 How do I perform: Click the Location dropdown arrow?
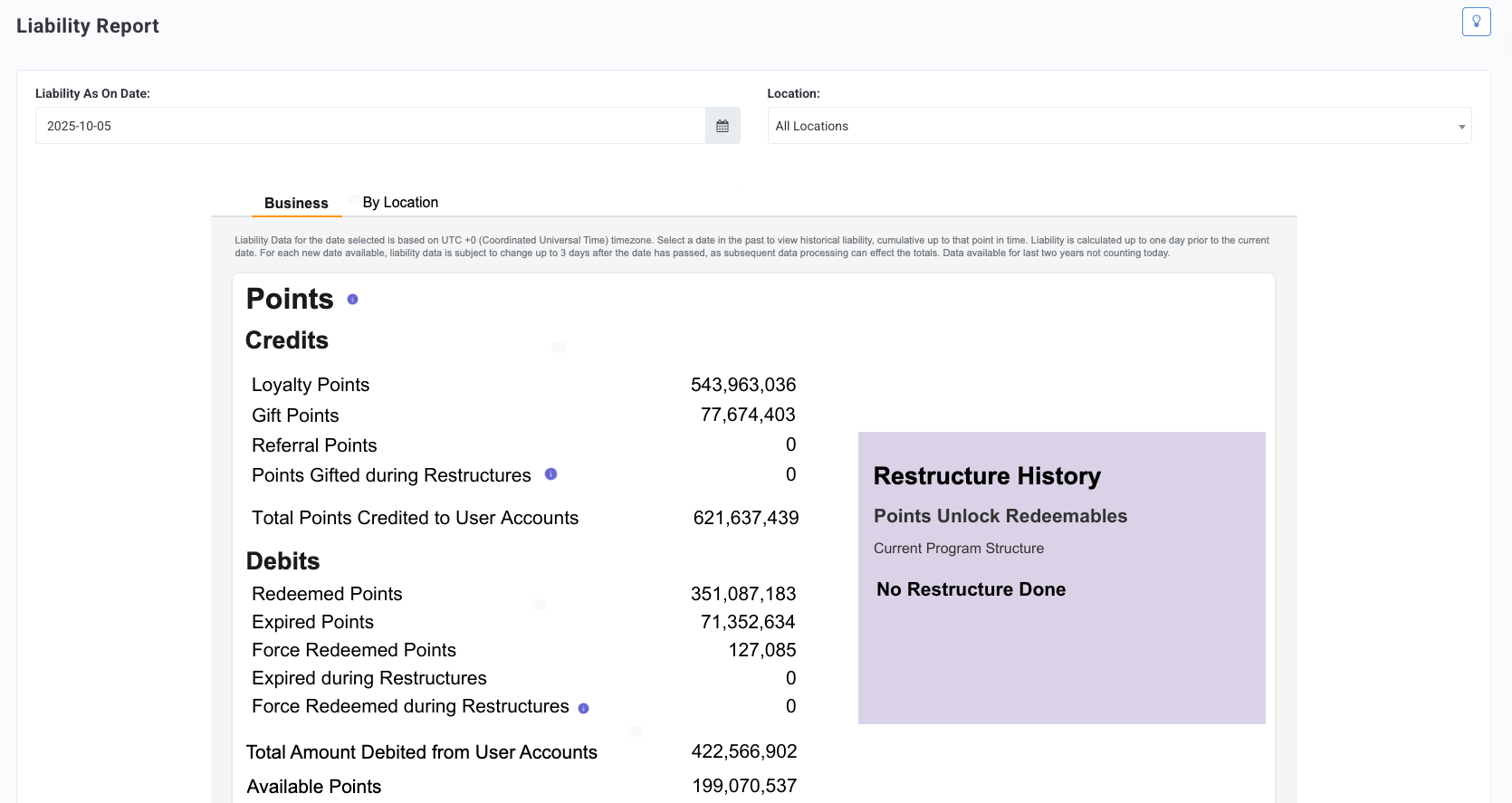1461,127
